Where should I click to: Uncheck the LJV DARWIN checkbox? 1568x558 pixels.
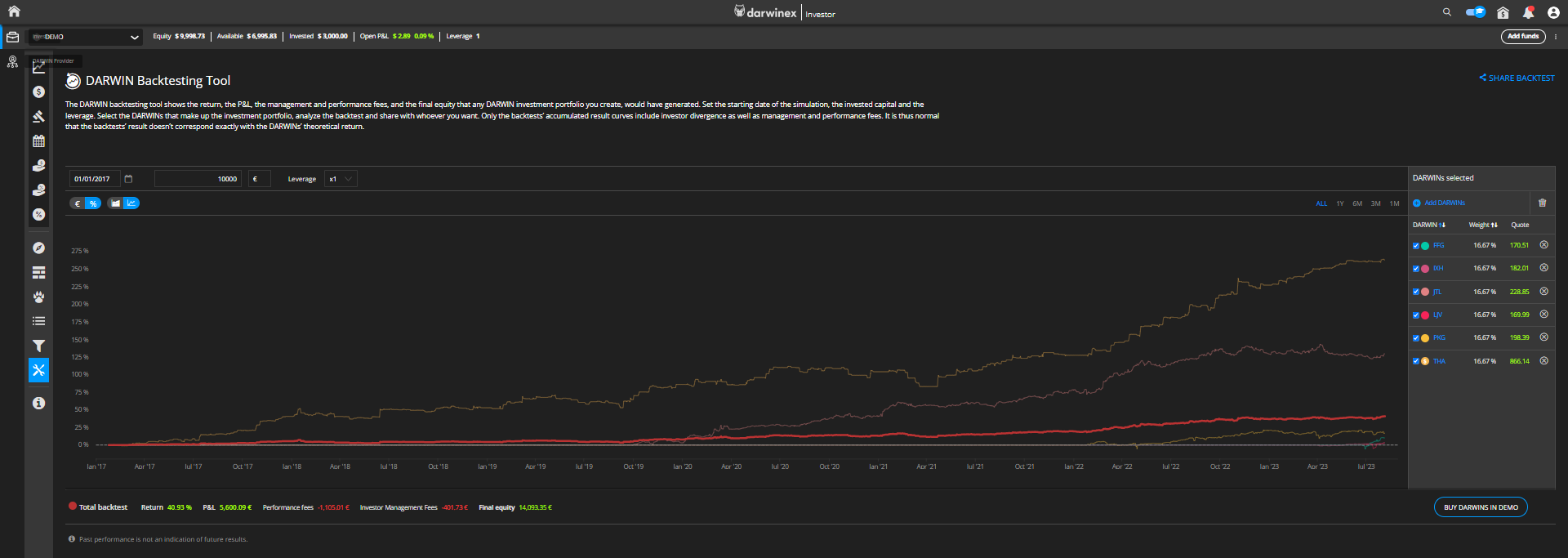[x=1416, y=315]
